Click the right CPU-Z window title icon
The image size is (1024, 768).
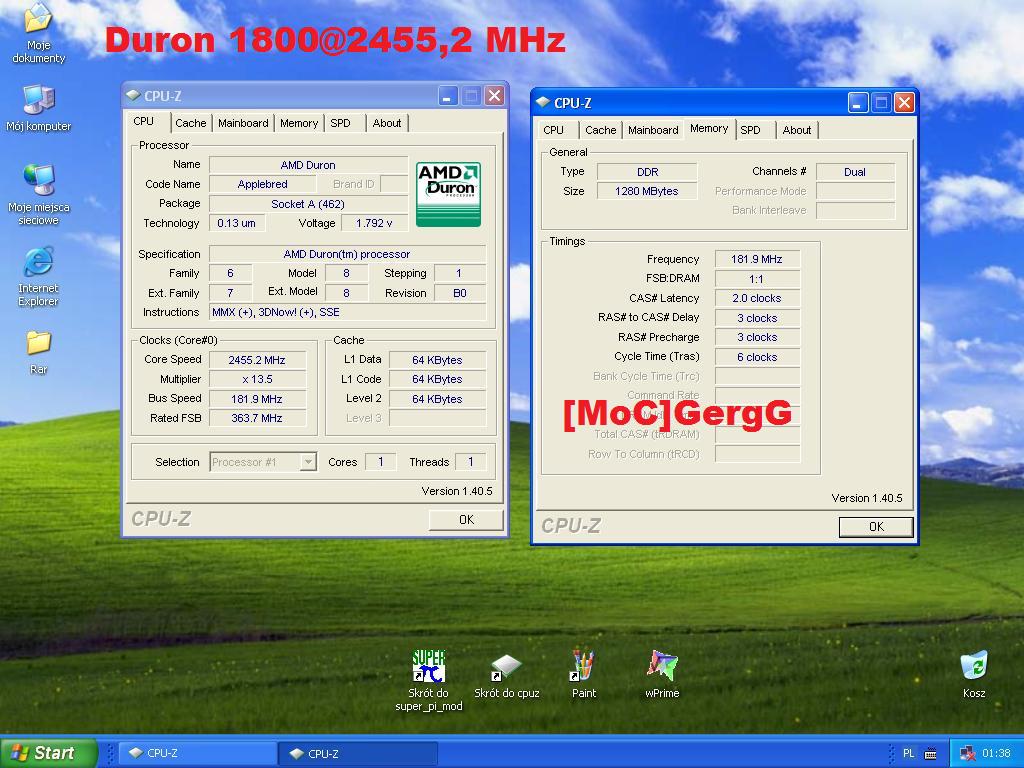(x=543, y=103)
